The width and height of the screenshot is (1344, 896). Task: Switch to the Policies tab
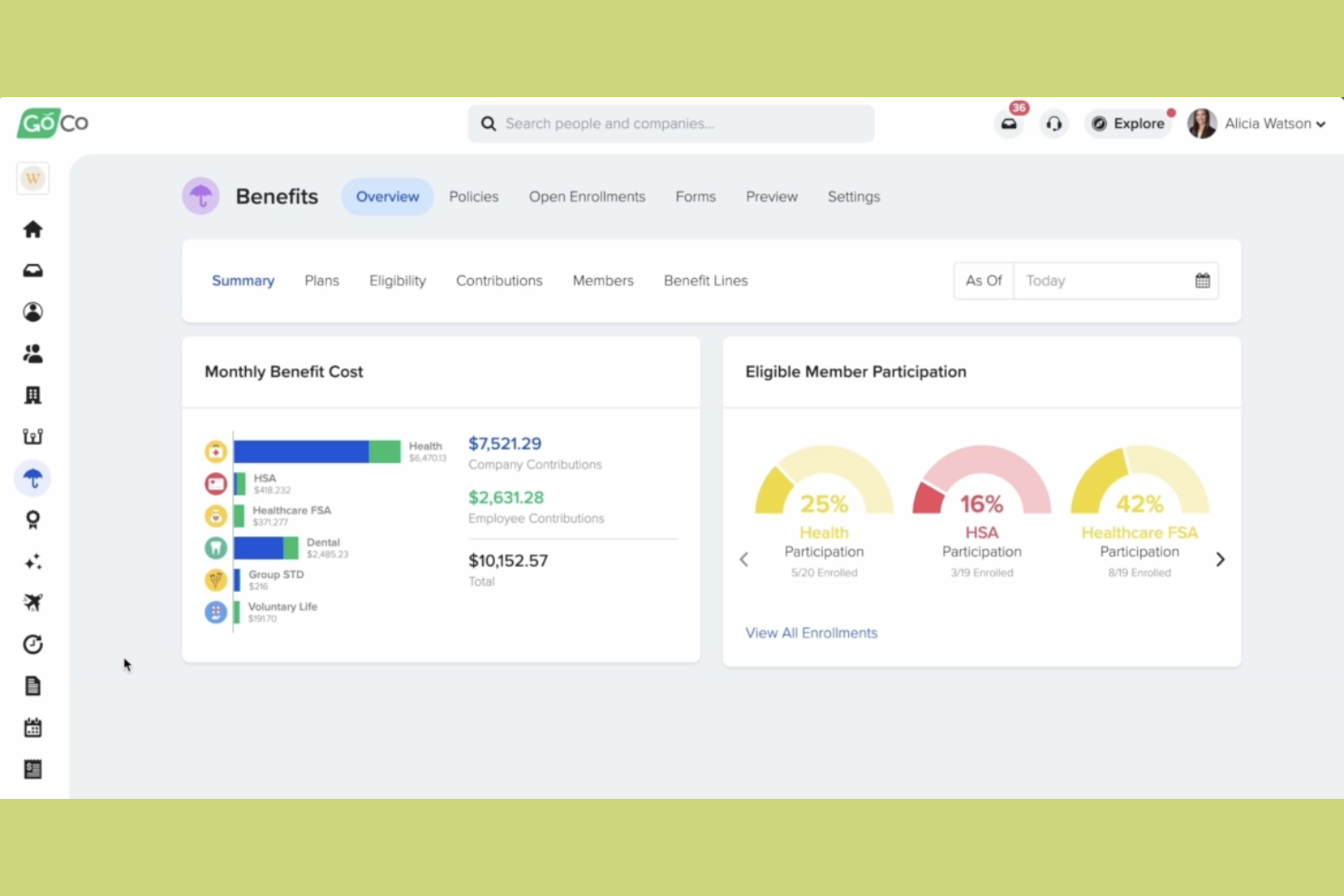(x=473, y=196)
